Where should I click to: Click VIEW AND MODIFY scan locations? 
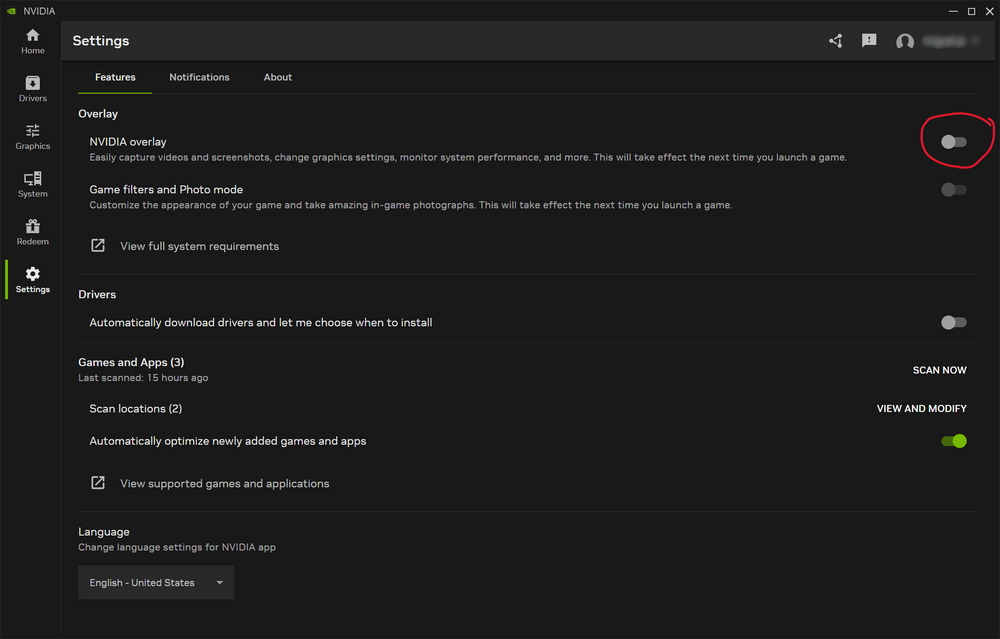click(x=921, y=409)
